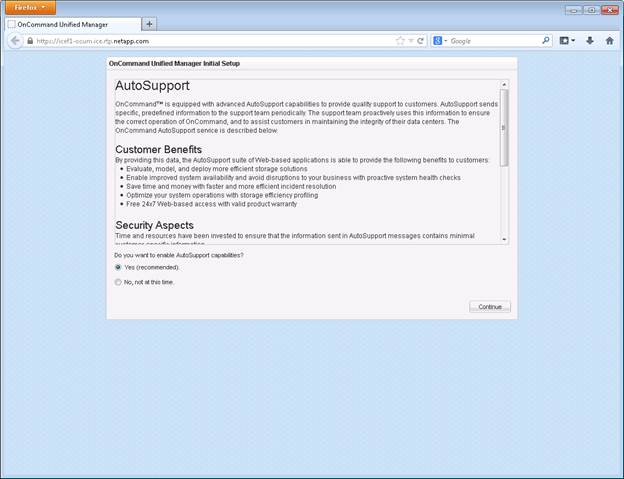
Task: Click the padlock site identity icon
Action: pos(30,41)
